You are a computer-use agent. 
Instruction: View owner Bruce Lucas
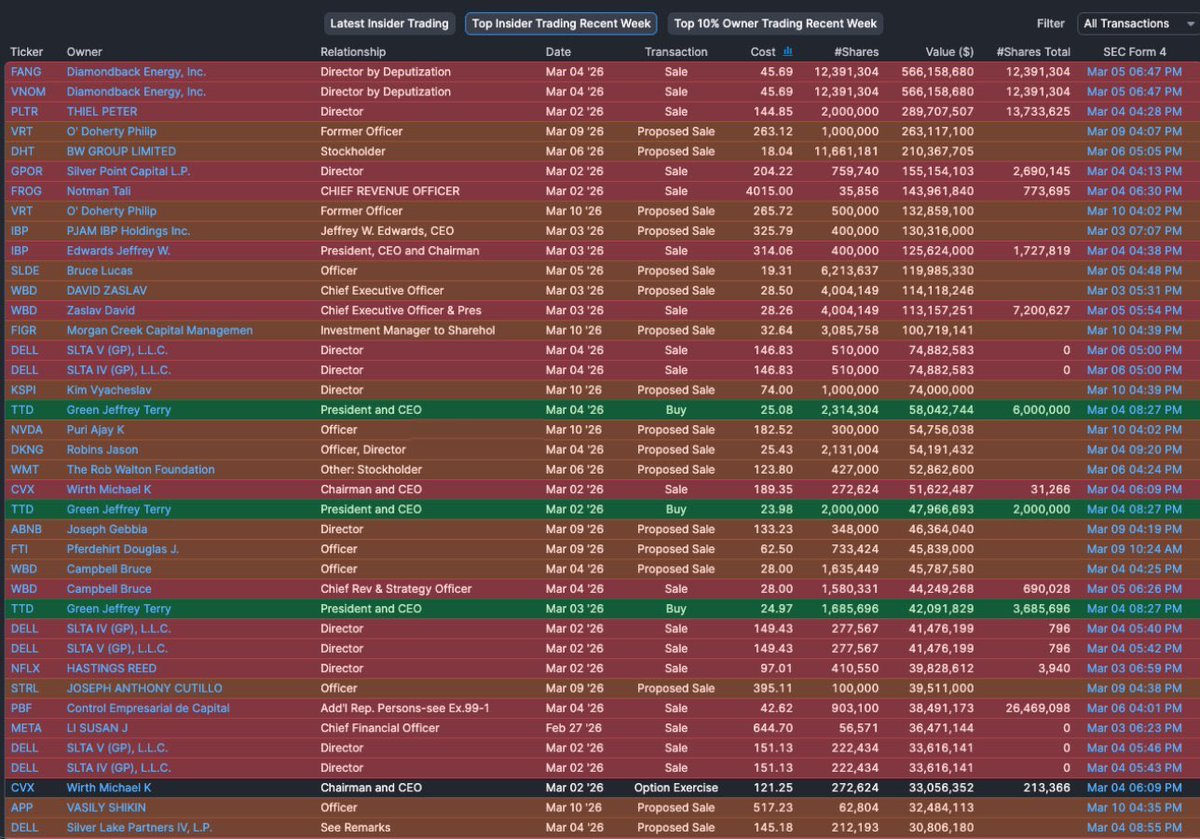click(x=99, y=271)
